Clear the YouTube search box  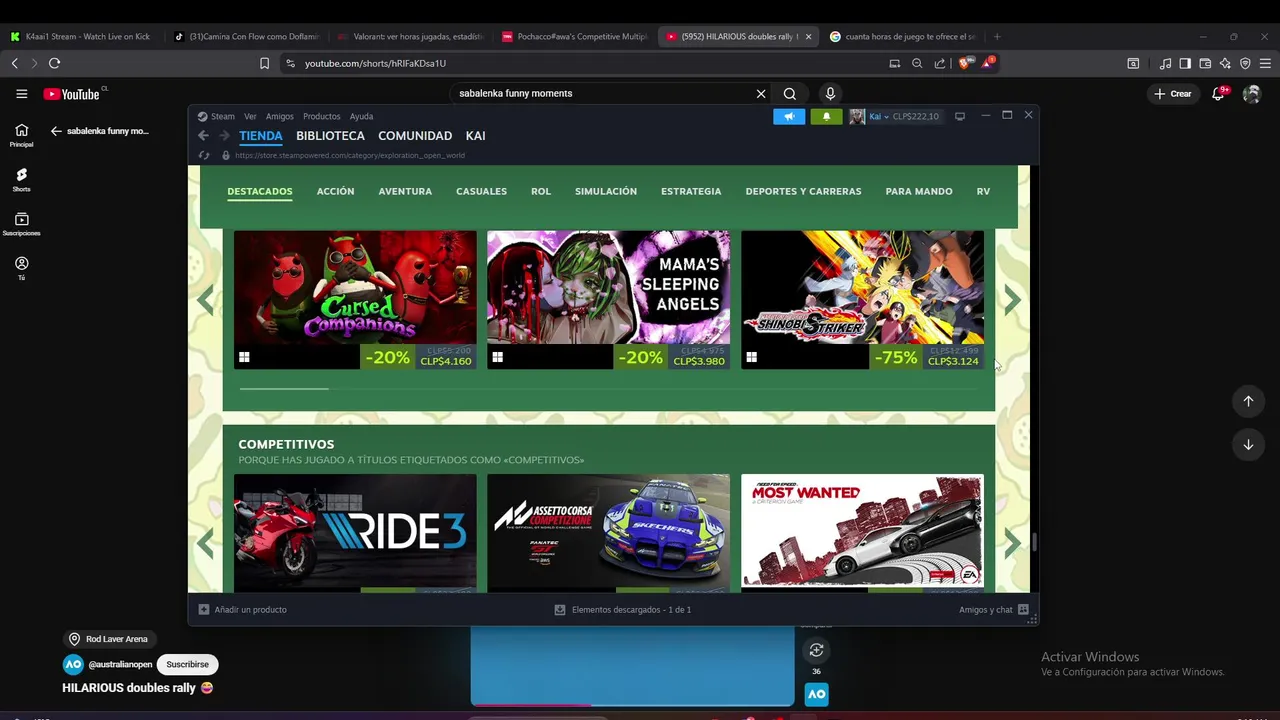[761, 93]
